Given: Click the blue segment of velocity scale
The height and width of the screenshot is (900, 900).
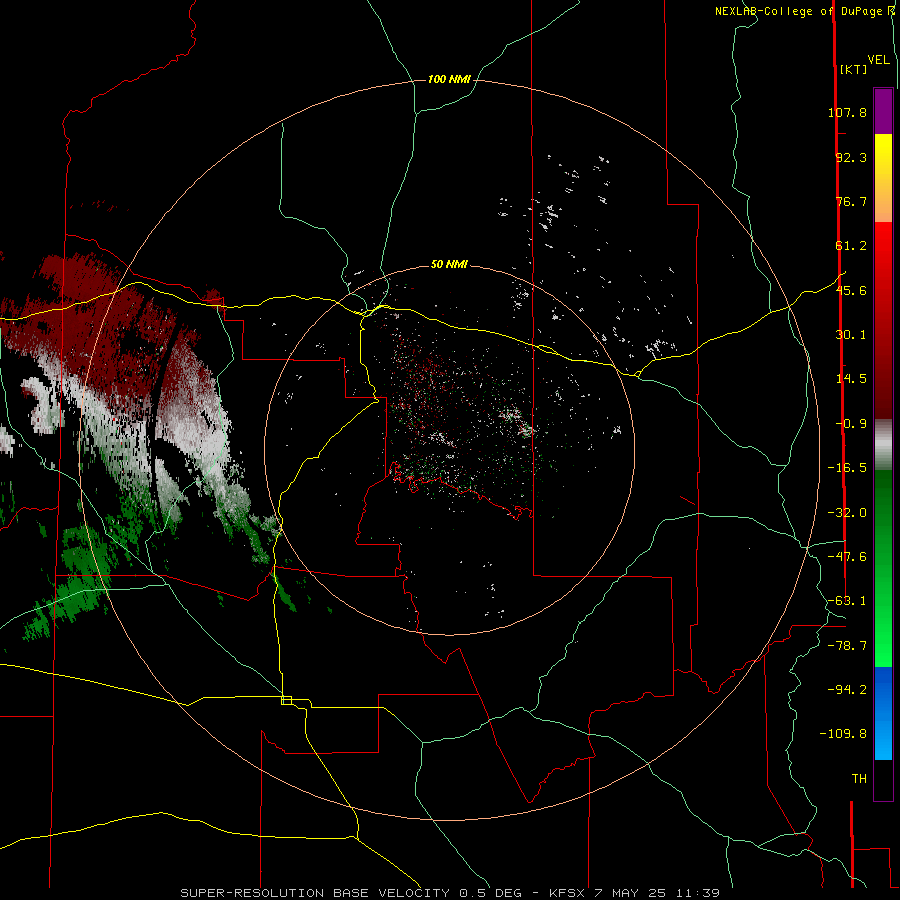Looking at the screenshot, I should coord(883,713).
